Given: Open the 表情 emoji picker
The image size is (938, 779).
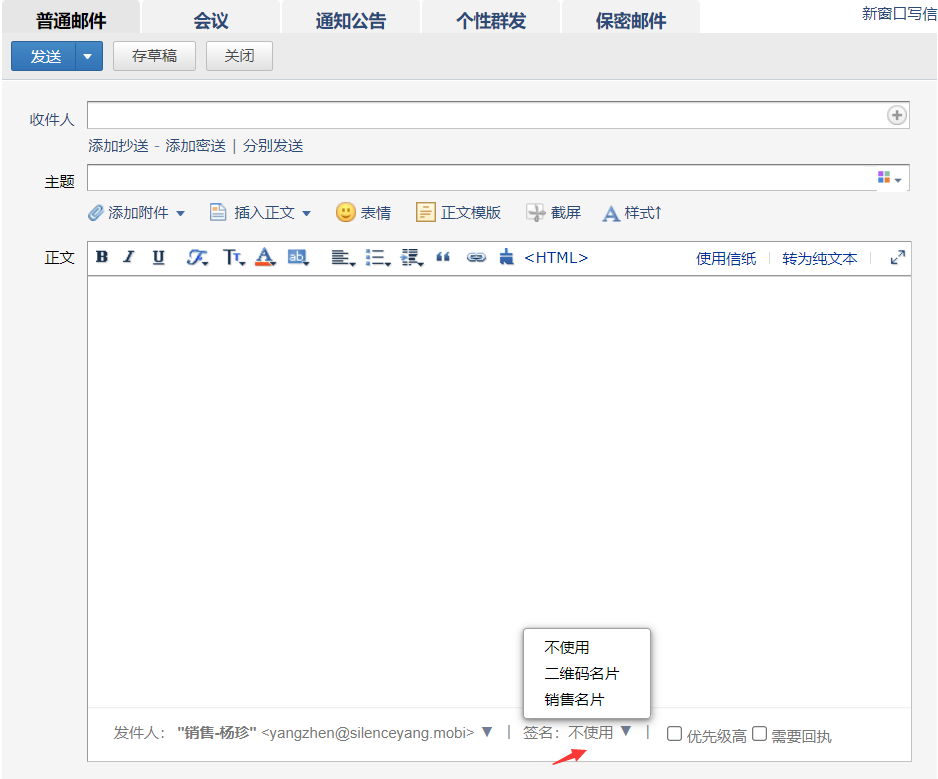Looking at the screenshot, I should [363, 212].
